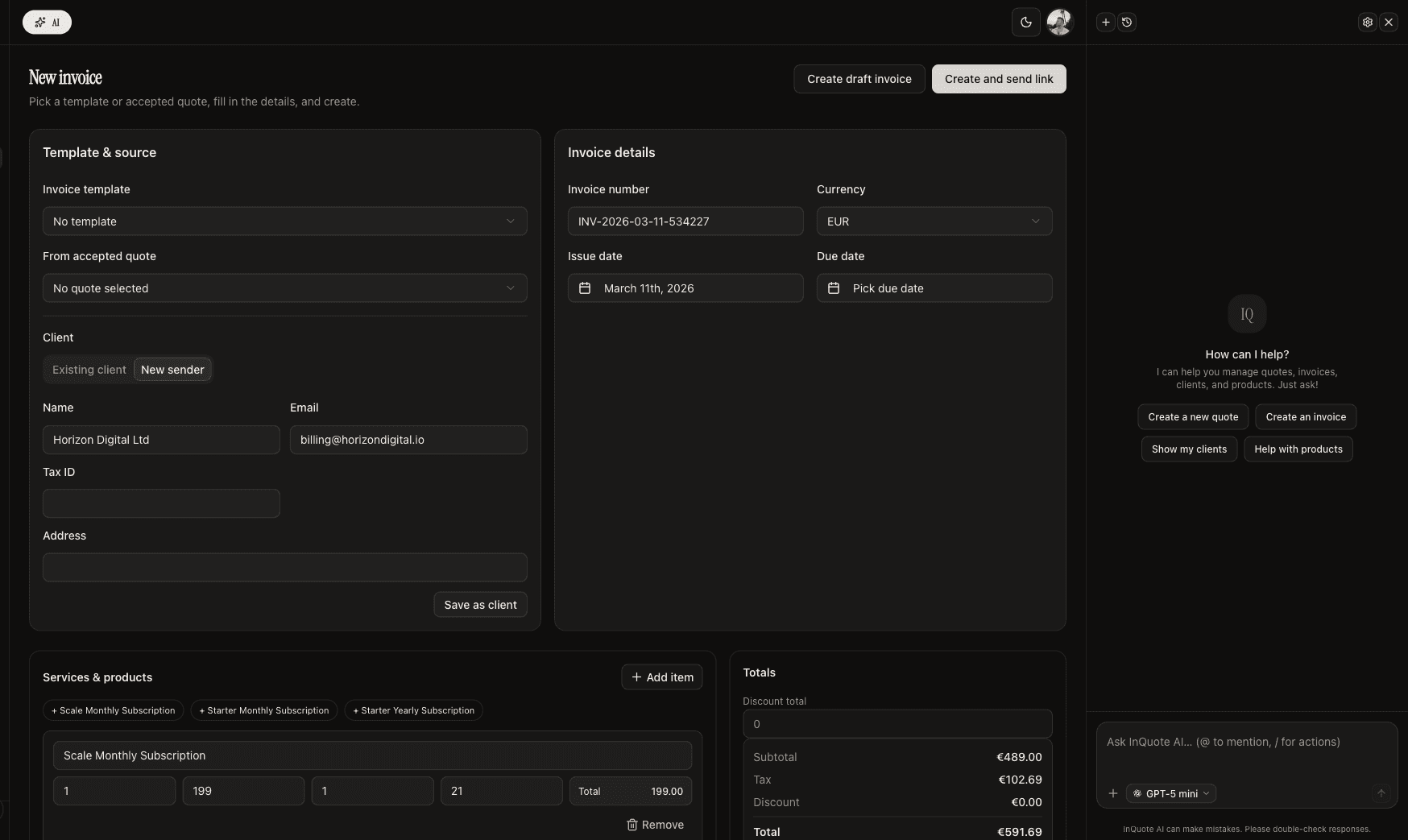Click Help with products suggestion

1298,449
